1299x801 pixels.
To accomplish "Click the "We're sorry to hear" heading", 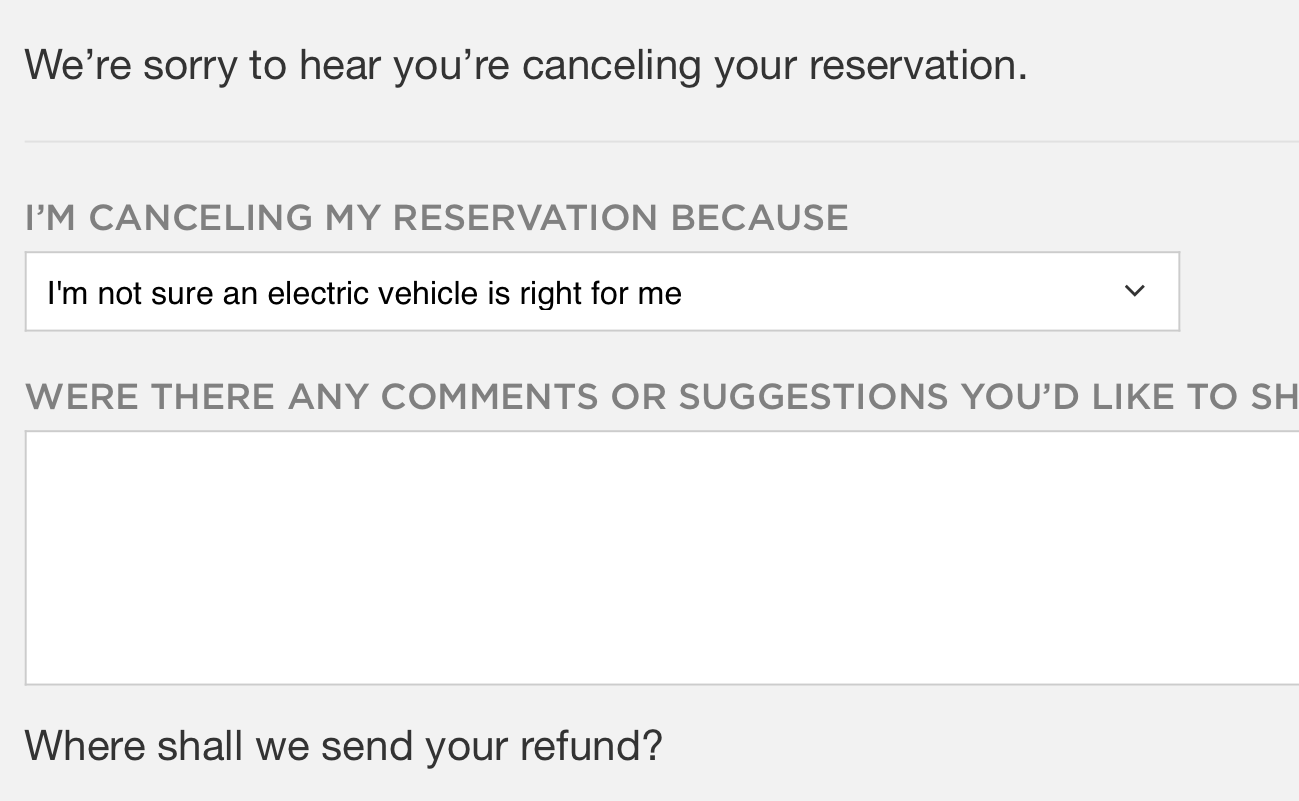I will 525,65.
